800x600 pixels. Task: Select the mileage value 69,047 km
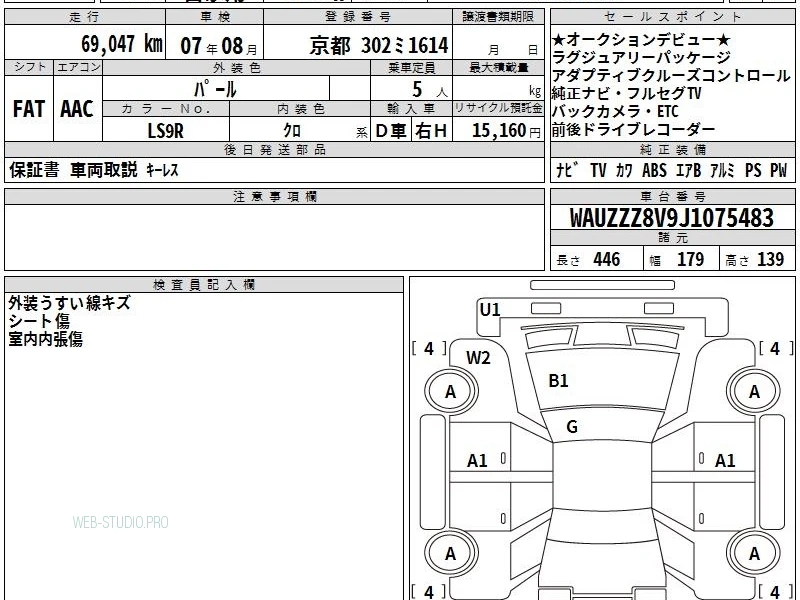(121, 44)
